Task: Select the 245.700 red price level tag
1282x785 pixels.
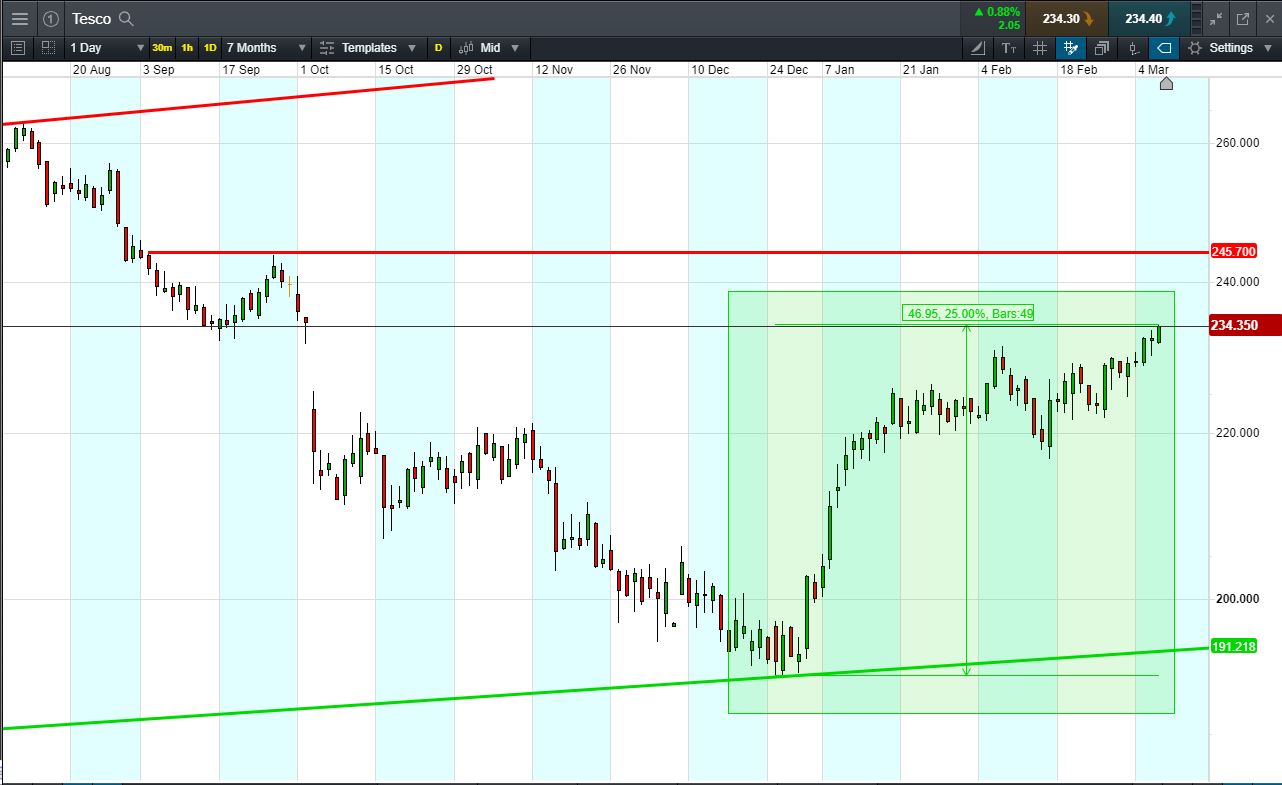Action: (x=1234, y=251)
